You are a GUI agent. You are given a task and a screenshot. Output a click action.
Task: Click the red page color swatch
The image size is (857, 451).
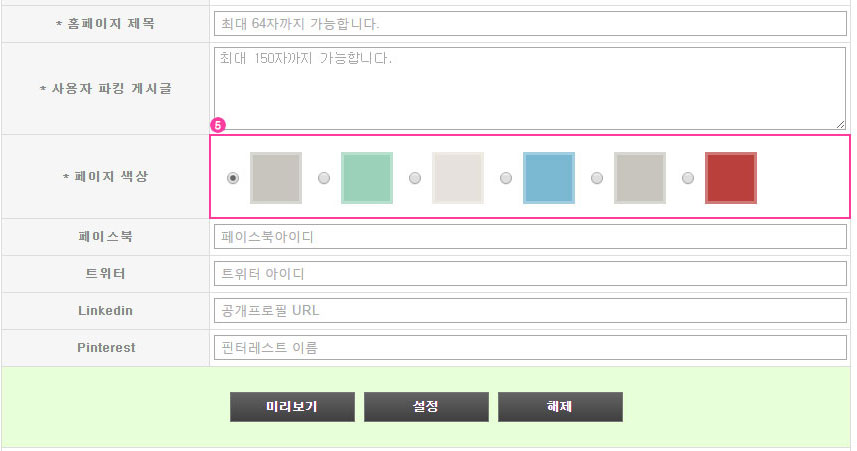[x=731, y=178]
